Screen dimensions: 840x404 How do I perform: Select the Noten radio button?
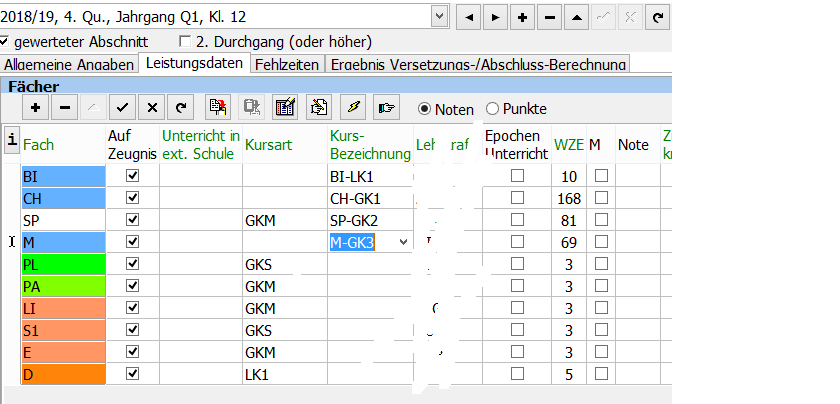pyautogui.click(x=424, y=109)
